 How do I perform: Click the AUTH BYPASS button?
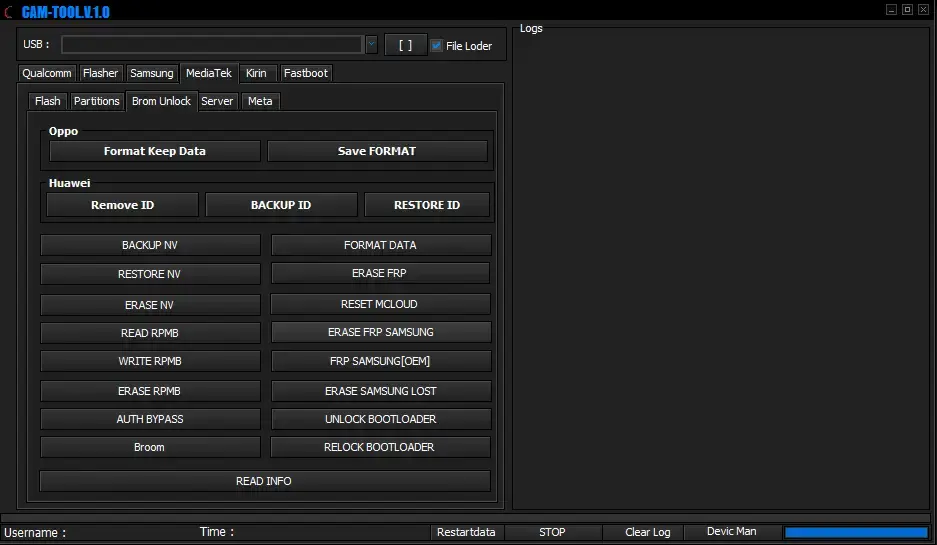pos(150,419)
